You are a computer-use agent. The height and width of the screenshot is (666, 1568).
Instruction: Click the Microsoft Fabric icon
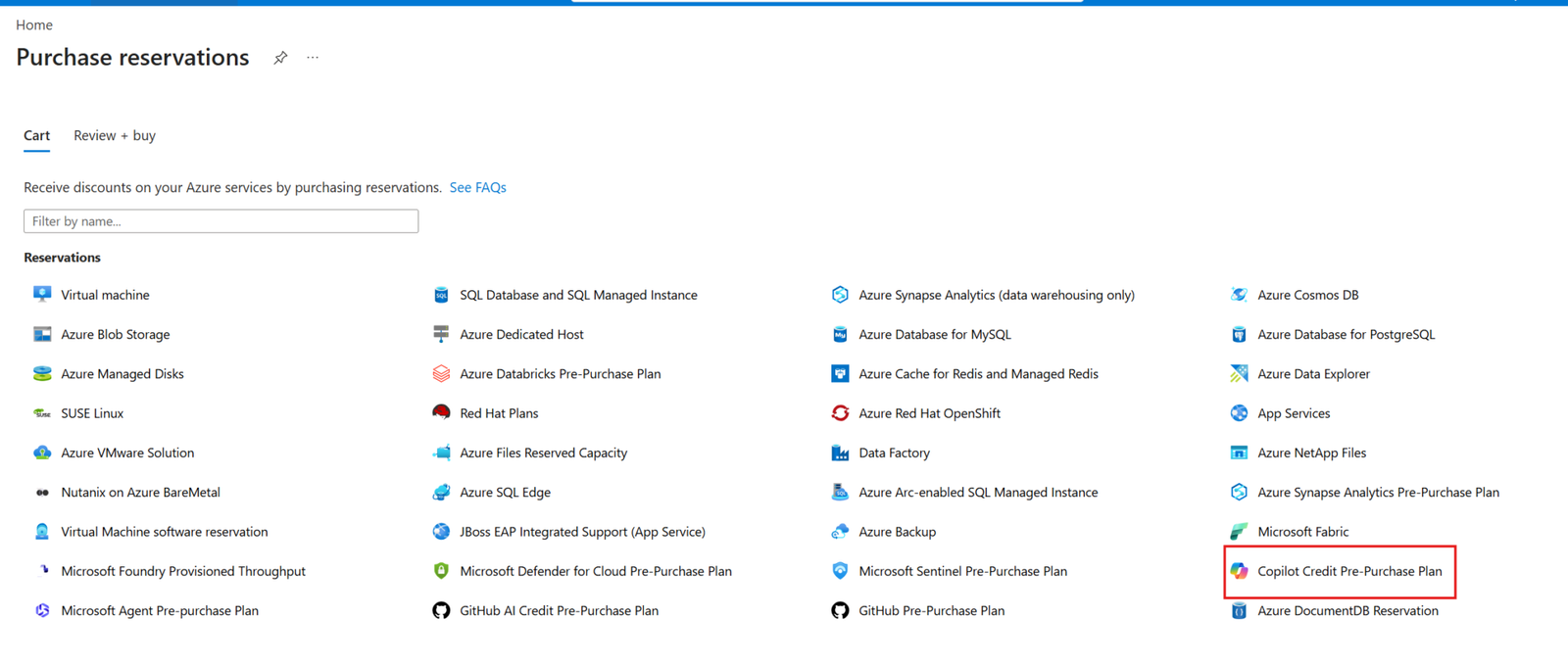1239,532
